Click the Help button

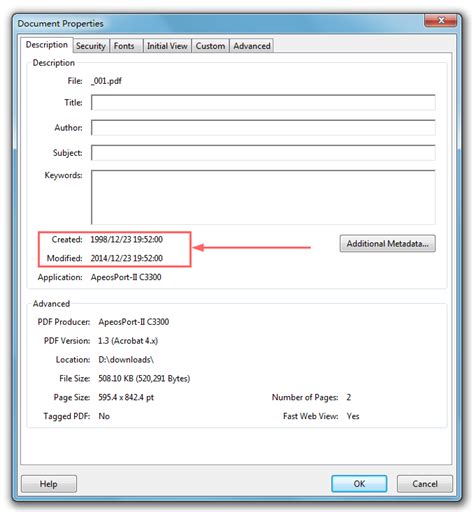click(x=49, y=484)
